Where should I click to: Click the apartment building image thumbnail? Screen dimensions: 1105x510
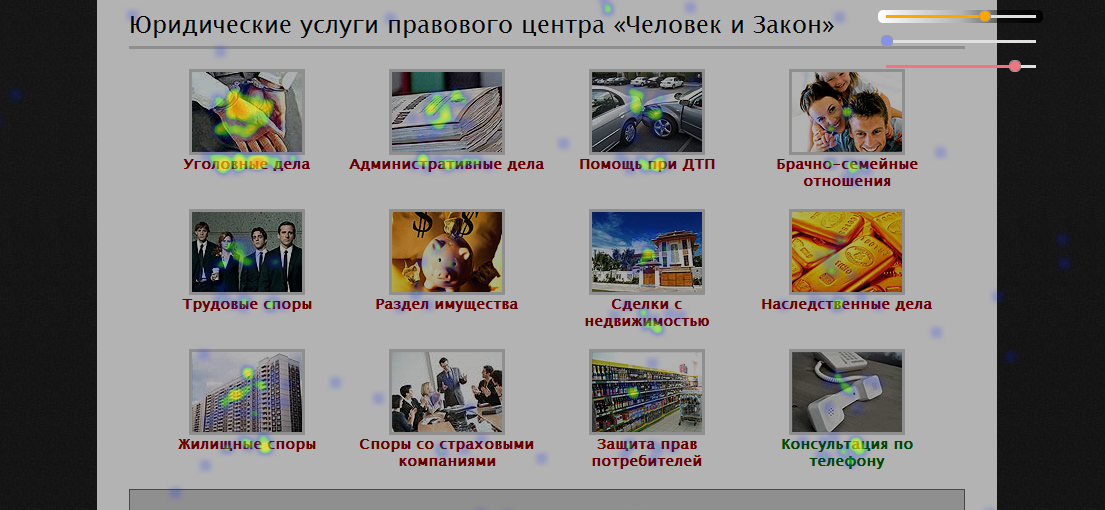click(x=246, y=391)
